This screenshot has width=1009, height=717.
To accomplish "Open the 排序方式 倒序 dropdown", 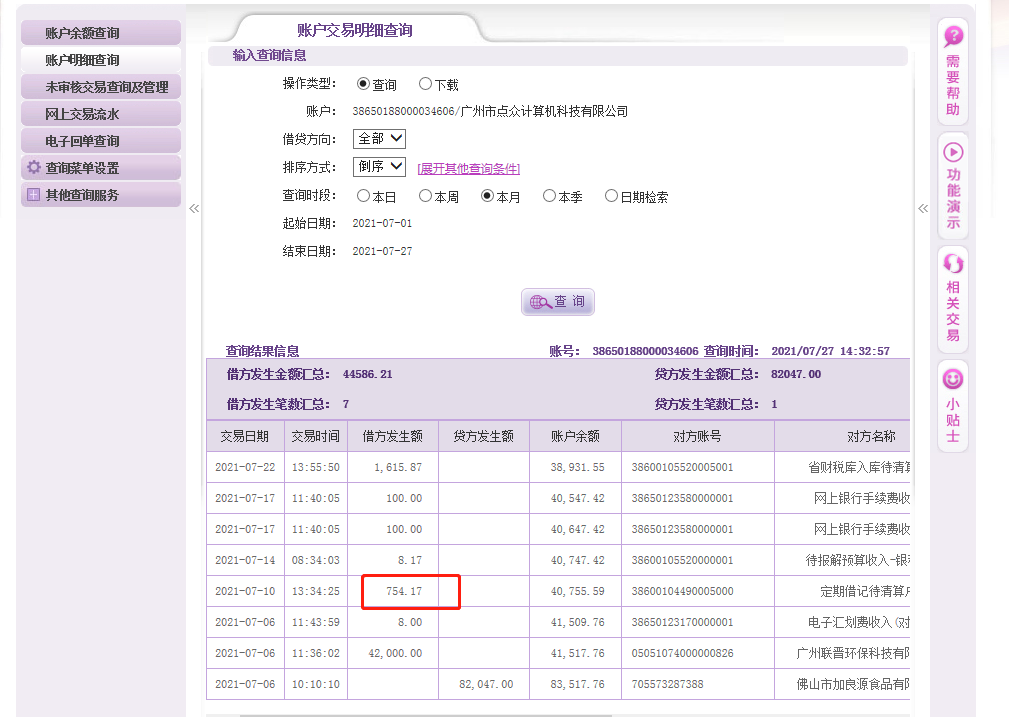I will pyautogui.click(x=379, y=167).
